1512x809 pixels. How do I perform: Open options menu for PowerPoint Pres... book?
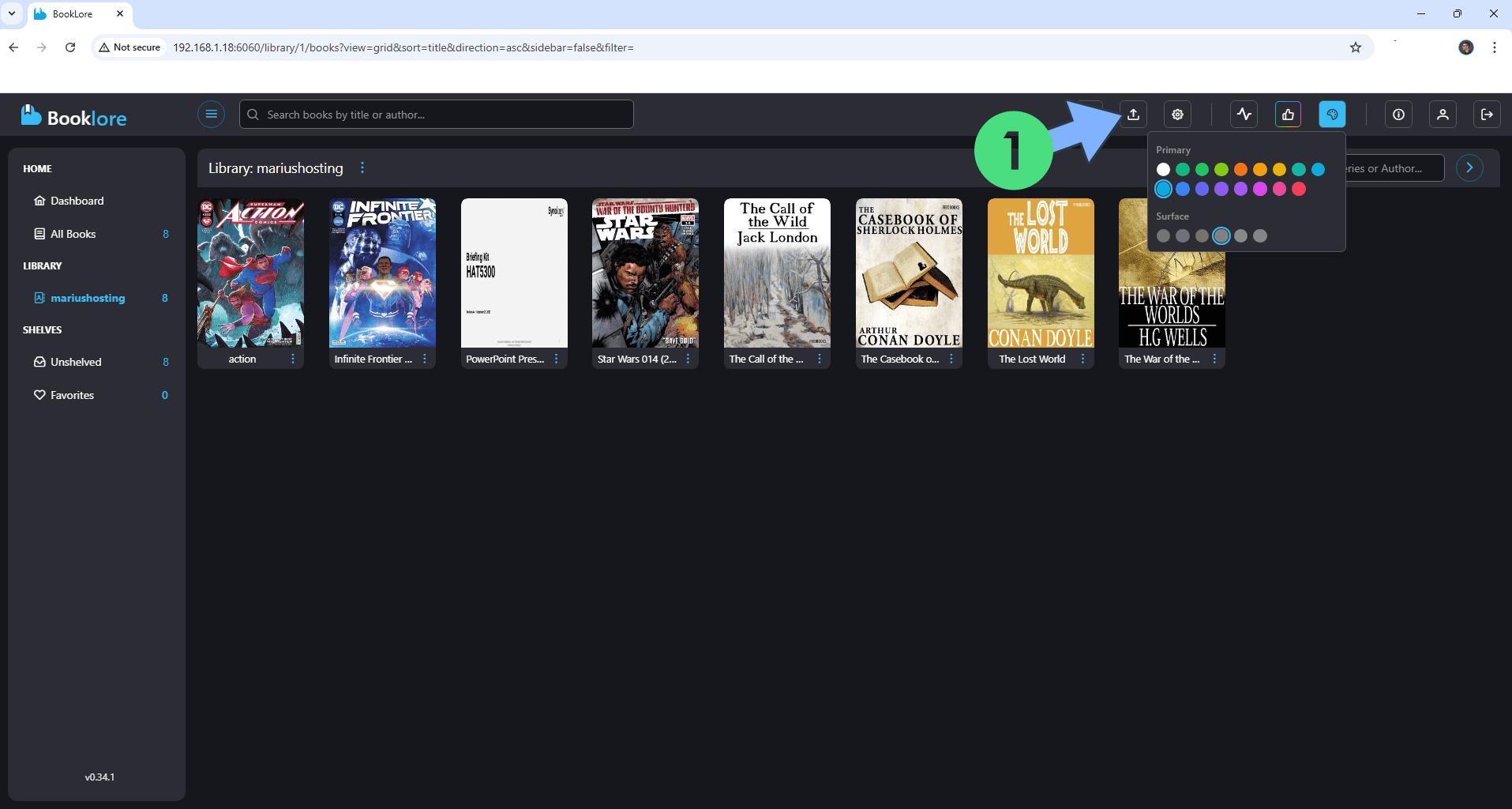pos(557,359)
